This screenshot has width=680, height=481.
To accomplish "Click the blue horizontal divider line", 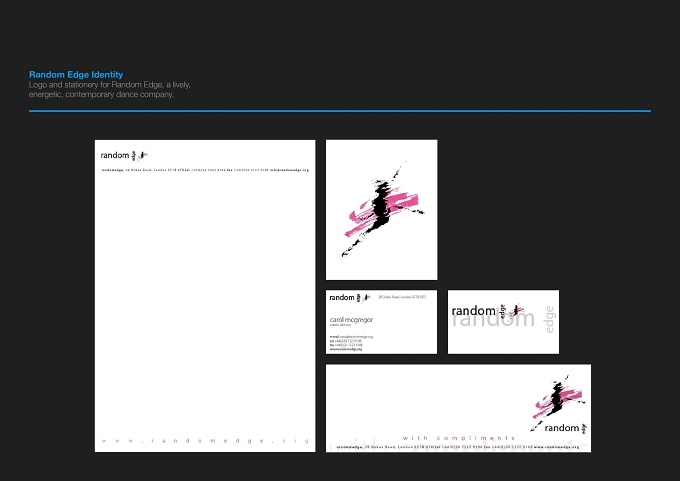I will point(340,111).
